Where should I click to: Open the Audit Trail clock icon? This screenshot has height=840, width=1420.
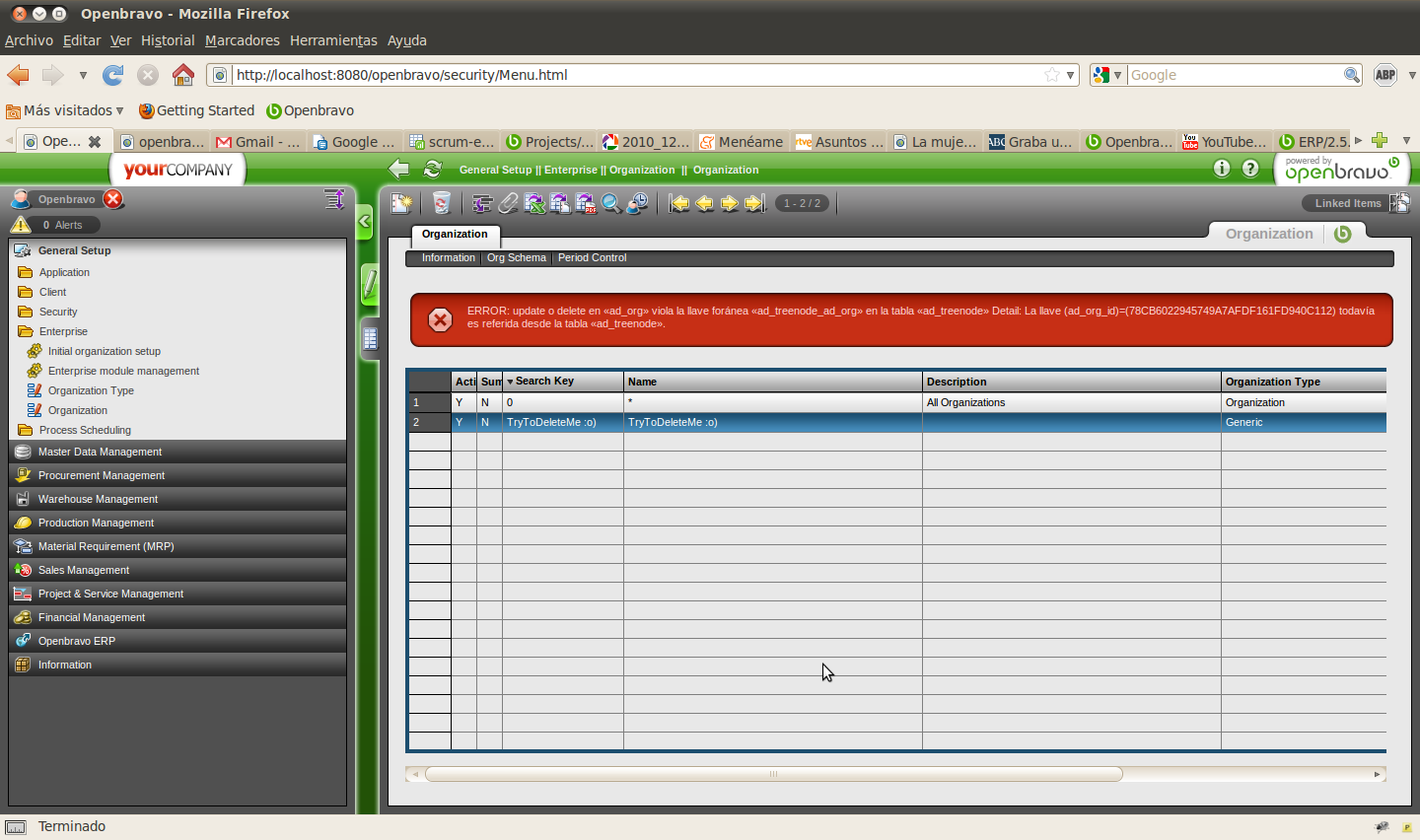[638, 203]
